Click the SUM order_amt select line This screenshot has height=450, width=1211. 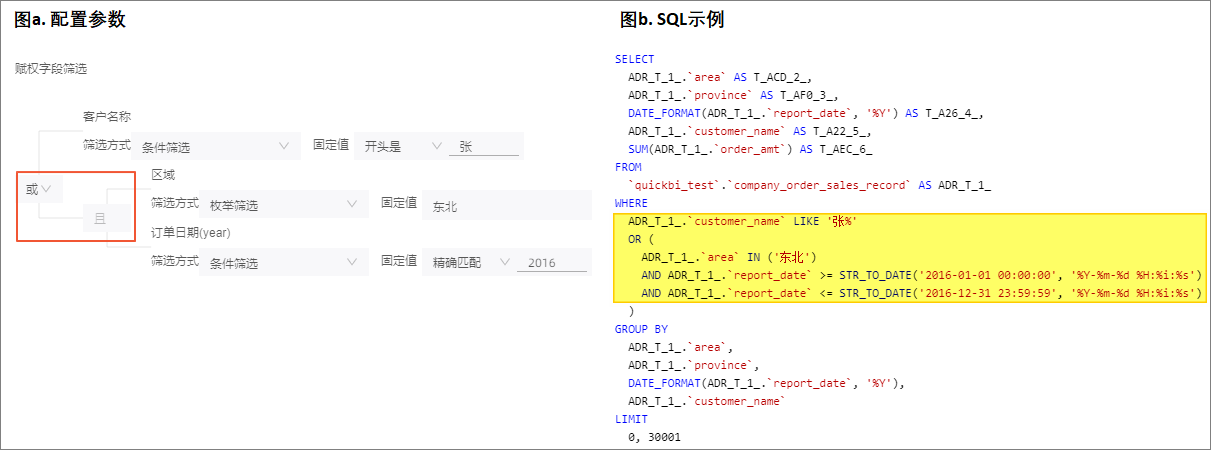point(751,149)
